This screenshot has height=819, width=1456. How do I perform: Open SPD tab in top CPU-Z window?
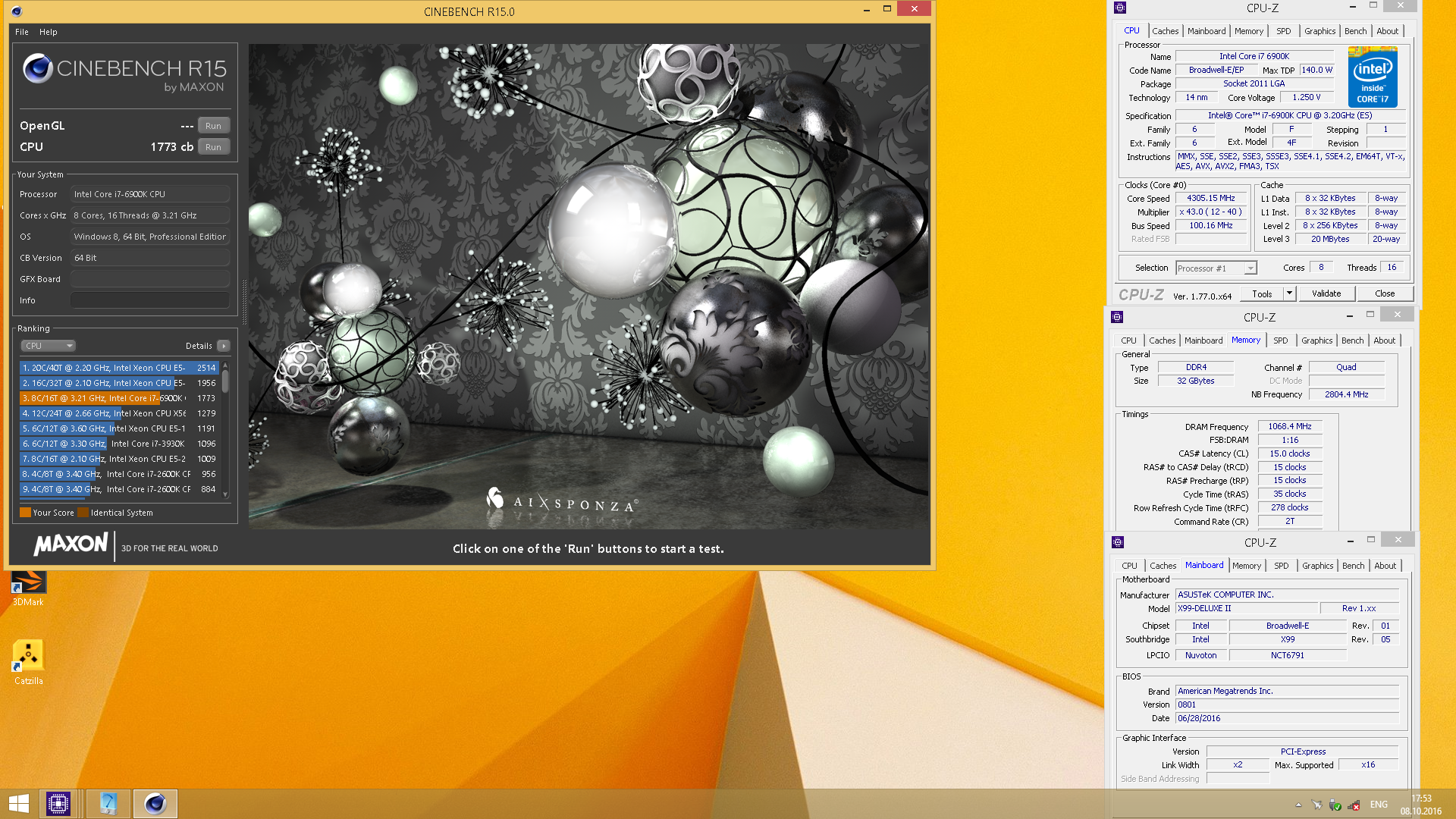coord(1283,31)
